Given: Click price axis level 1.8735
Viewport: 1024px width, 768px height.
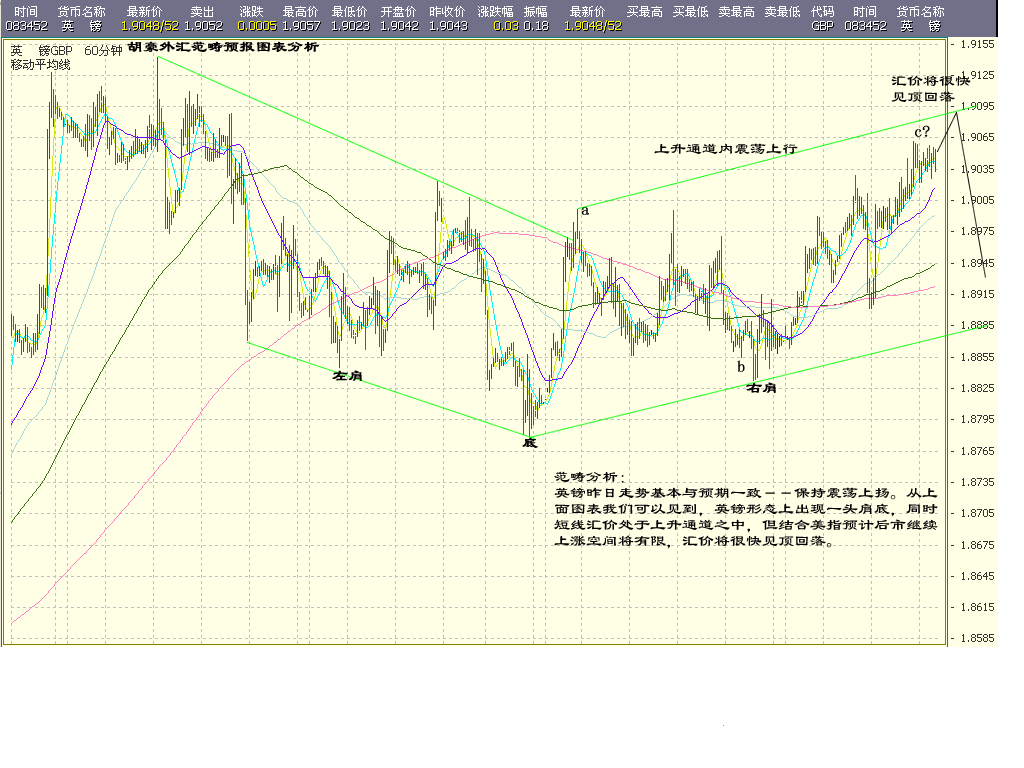Looking at the screenshot, I should tap(978, 482).
